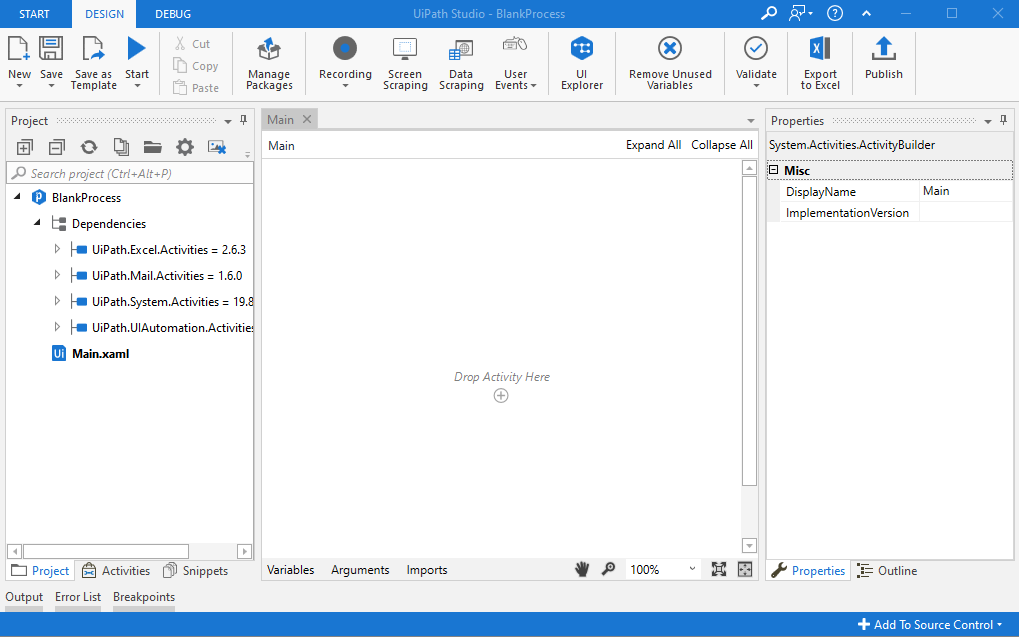Expand UiPath.System.Activities dependency
The height and width of the screenshot is (637, 1019).
click(x=57, y=301)
